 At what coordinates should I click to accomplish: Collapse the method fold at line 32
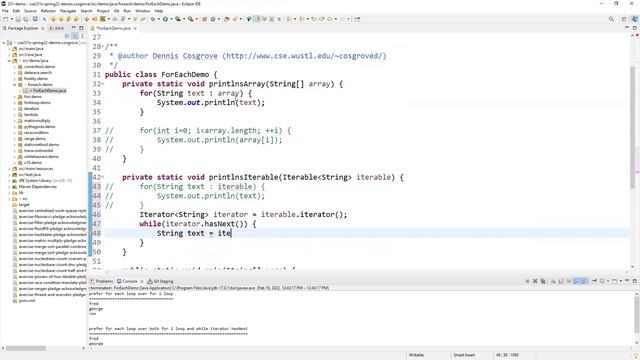[x=103, y=84]
